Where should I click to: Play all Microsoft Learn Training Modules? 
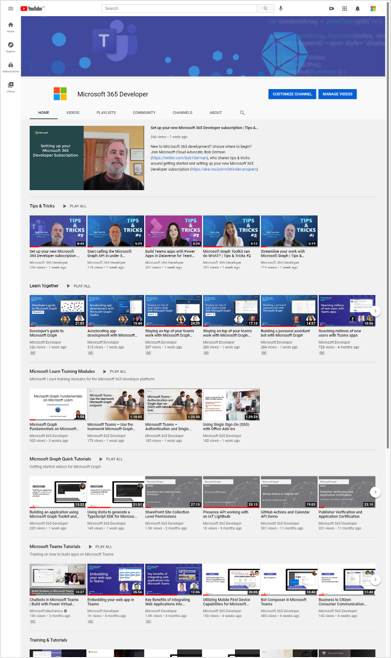(x=115, y=371)
